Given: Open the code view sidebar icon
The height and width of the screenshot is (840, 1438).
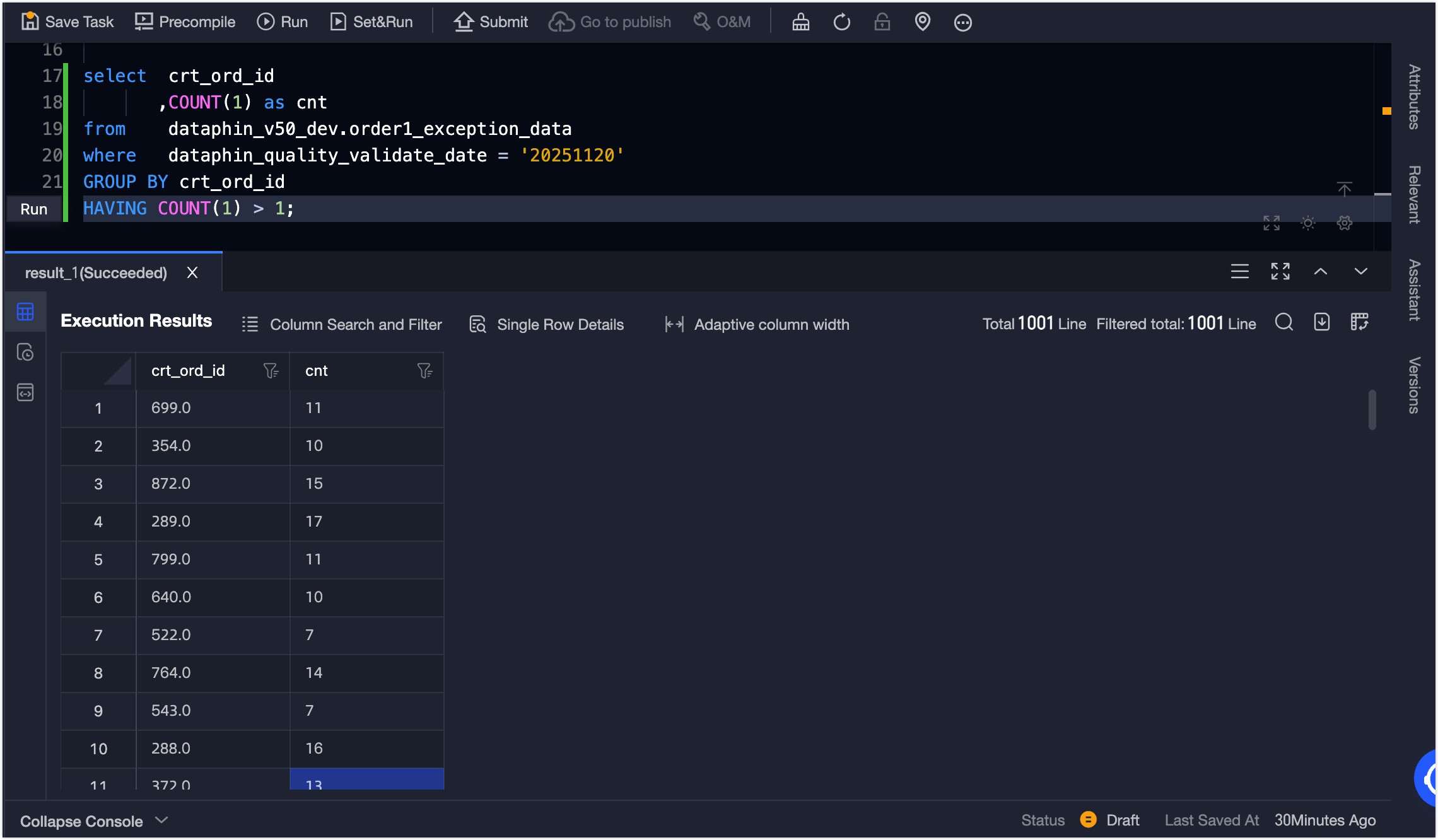Looking at the screenshot, I should point(25,392).
